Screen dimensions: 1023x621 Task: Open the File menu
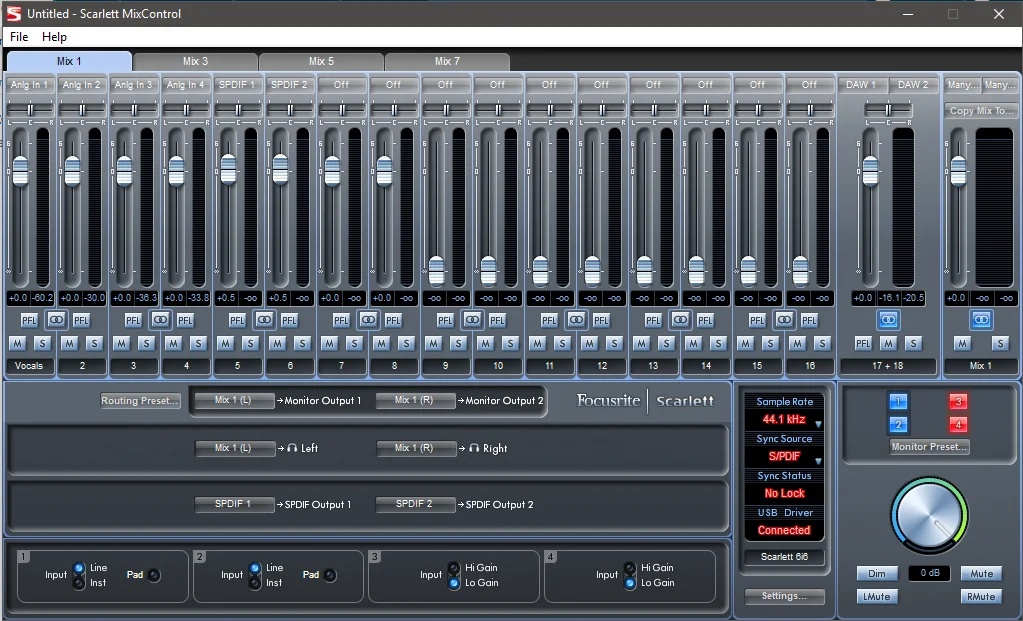pos(19,37)
